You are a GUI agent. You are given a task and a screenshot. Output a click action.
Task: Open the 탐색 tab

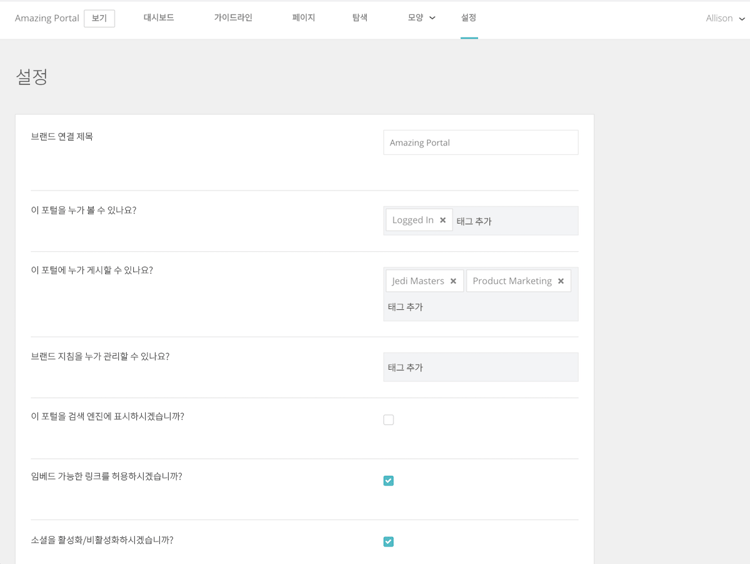click(360, 18)
